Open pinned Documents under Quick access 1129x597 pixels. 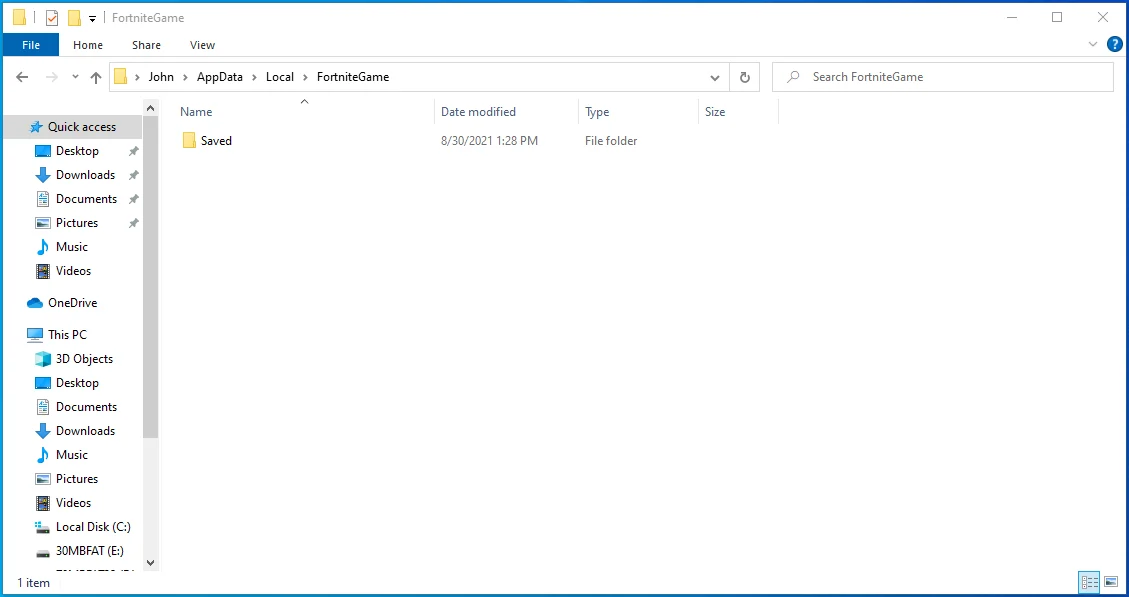coord(86,199)
